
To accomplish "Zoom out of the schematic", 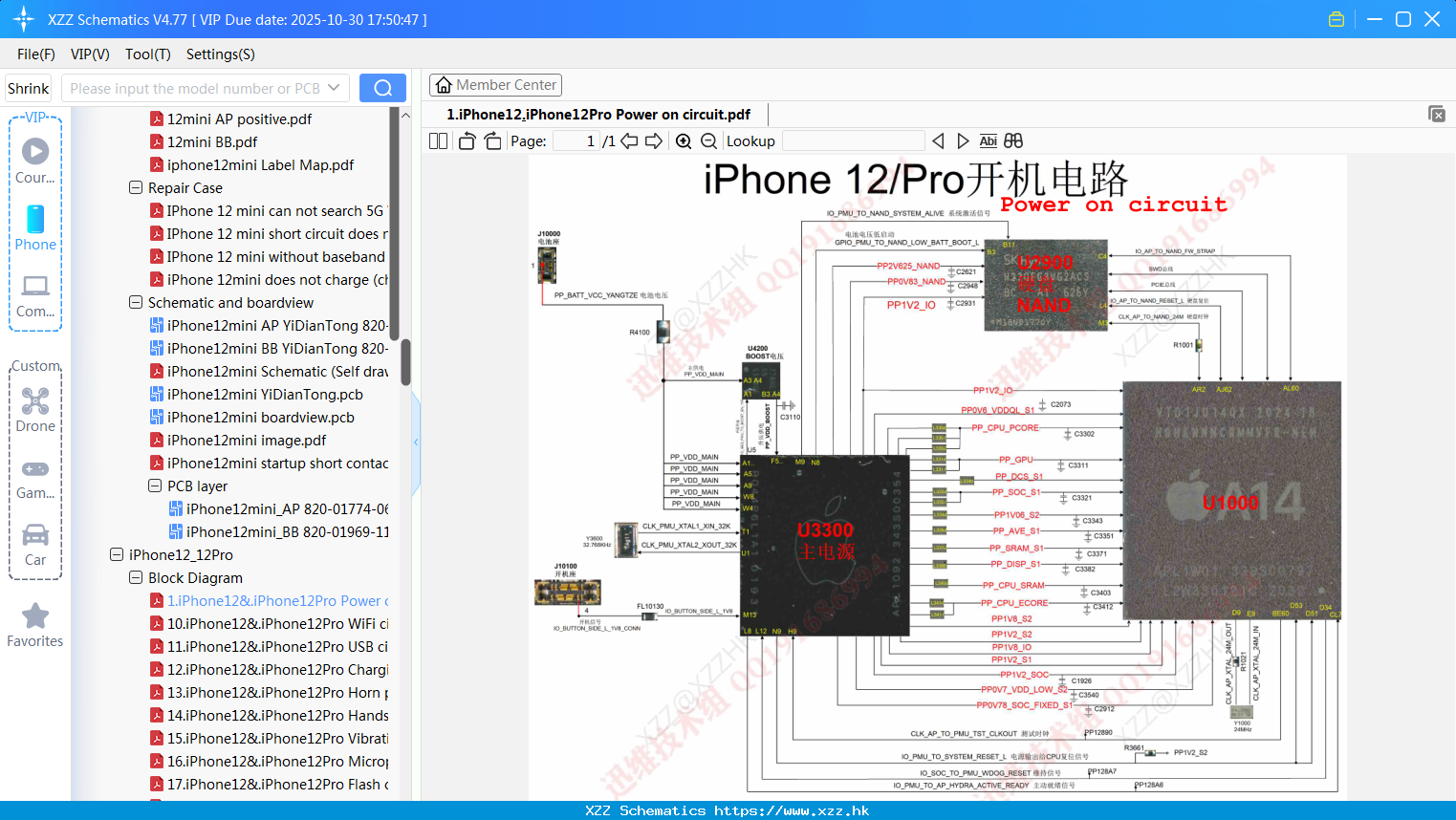I will [x=708, y=140].
